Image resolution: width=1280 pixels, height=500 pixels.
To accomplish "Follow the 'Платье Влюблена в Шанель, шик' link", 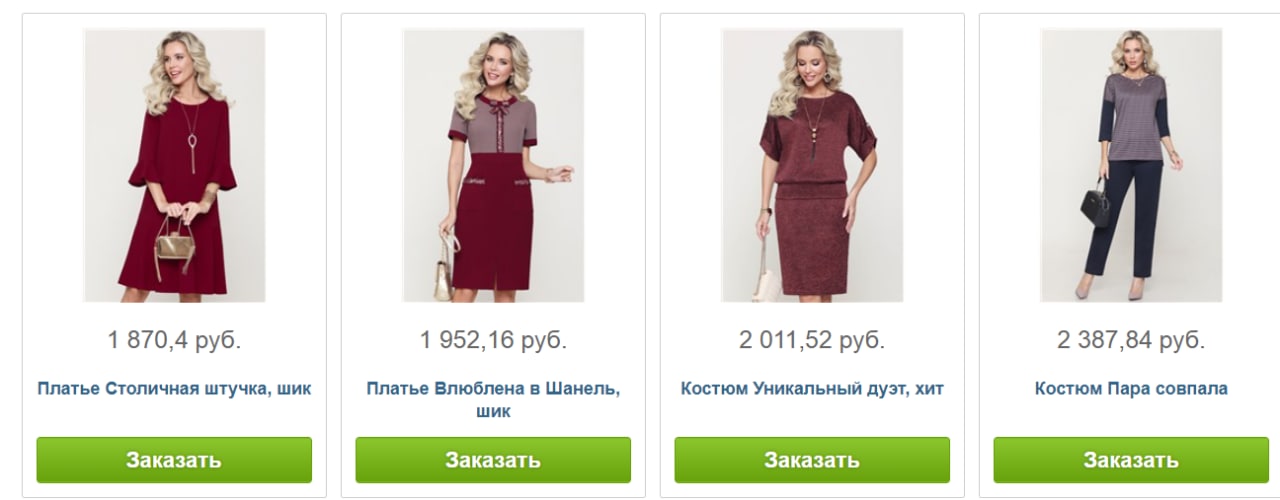I will [493, 399].
